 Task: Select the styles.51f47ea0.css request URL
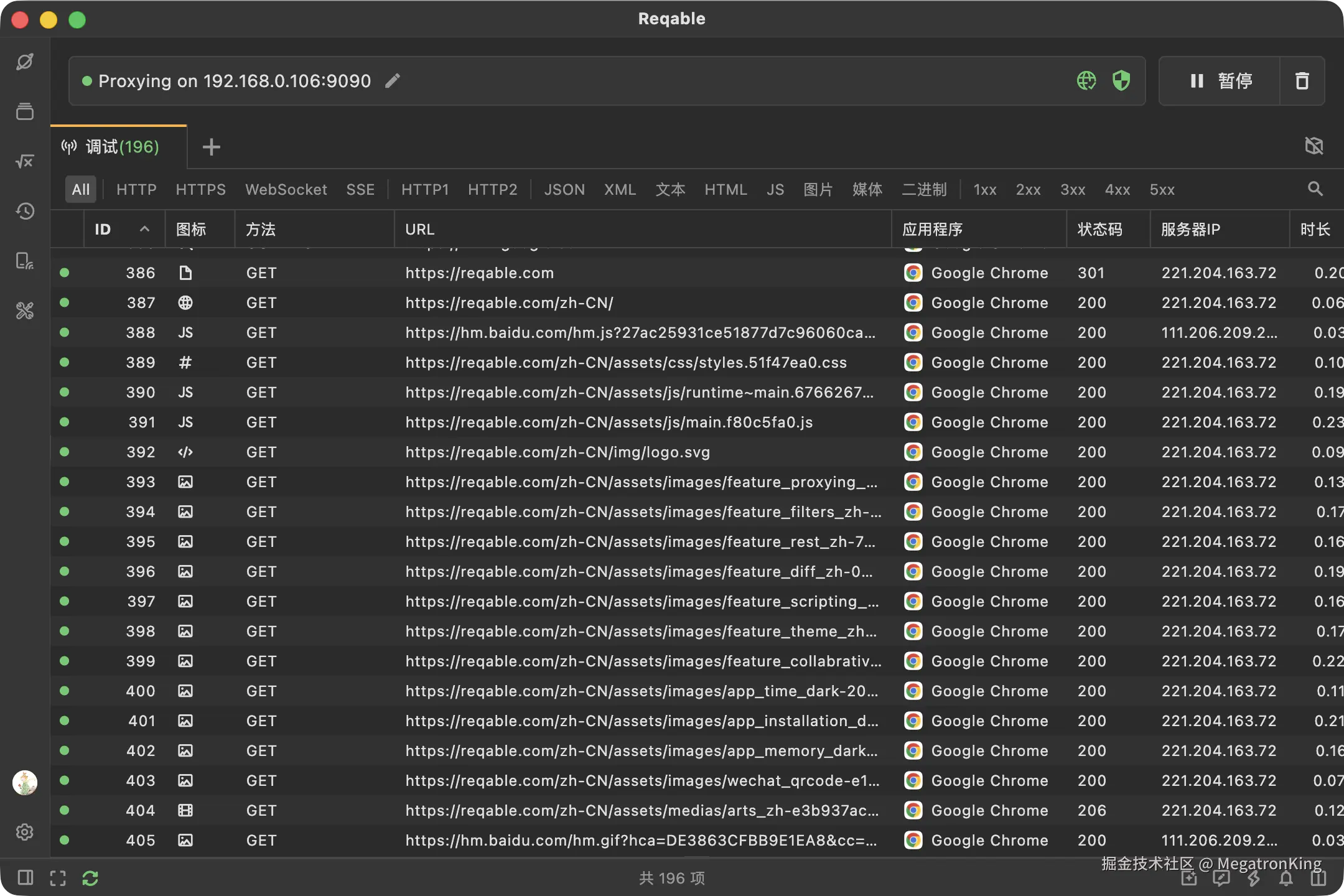(626, 363)
